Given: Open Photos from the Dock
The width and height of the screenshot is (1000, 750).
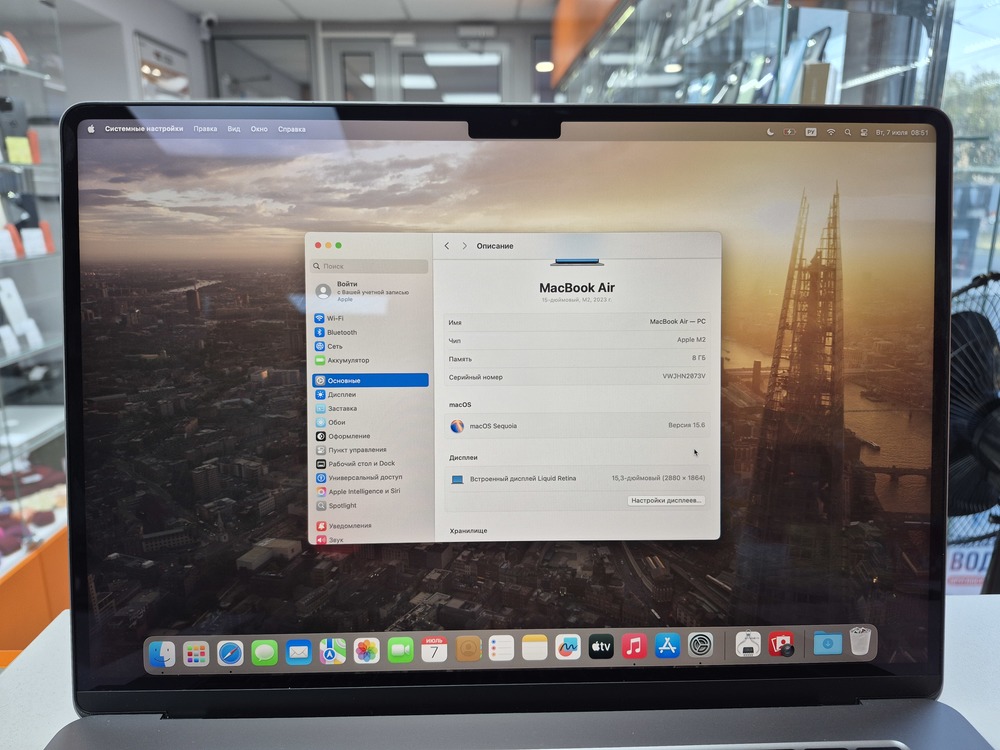Looking at the screenshot, I should 367,651.
